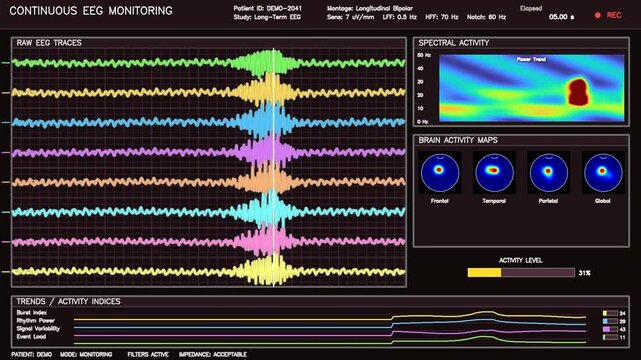Viewport: 641px width, 360px height.
Task: Select the orange EEG trace channel marker
Action: point(5,182)
